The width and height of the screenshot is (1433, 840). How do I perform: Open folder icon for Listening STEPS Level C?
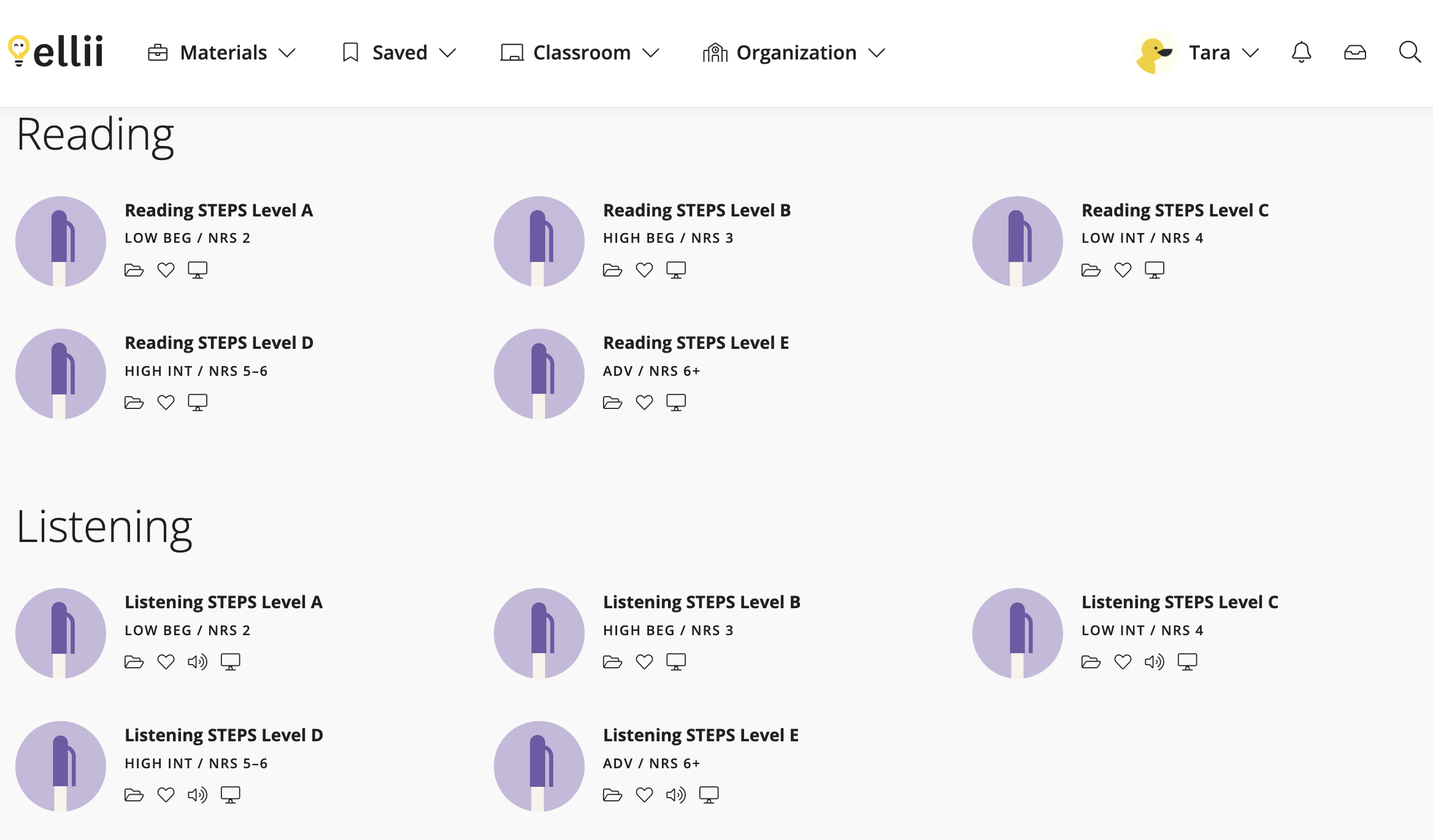(x=1091, y=662)
